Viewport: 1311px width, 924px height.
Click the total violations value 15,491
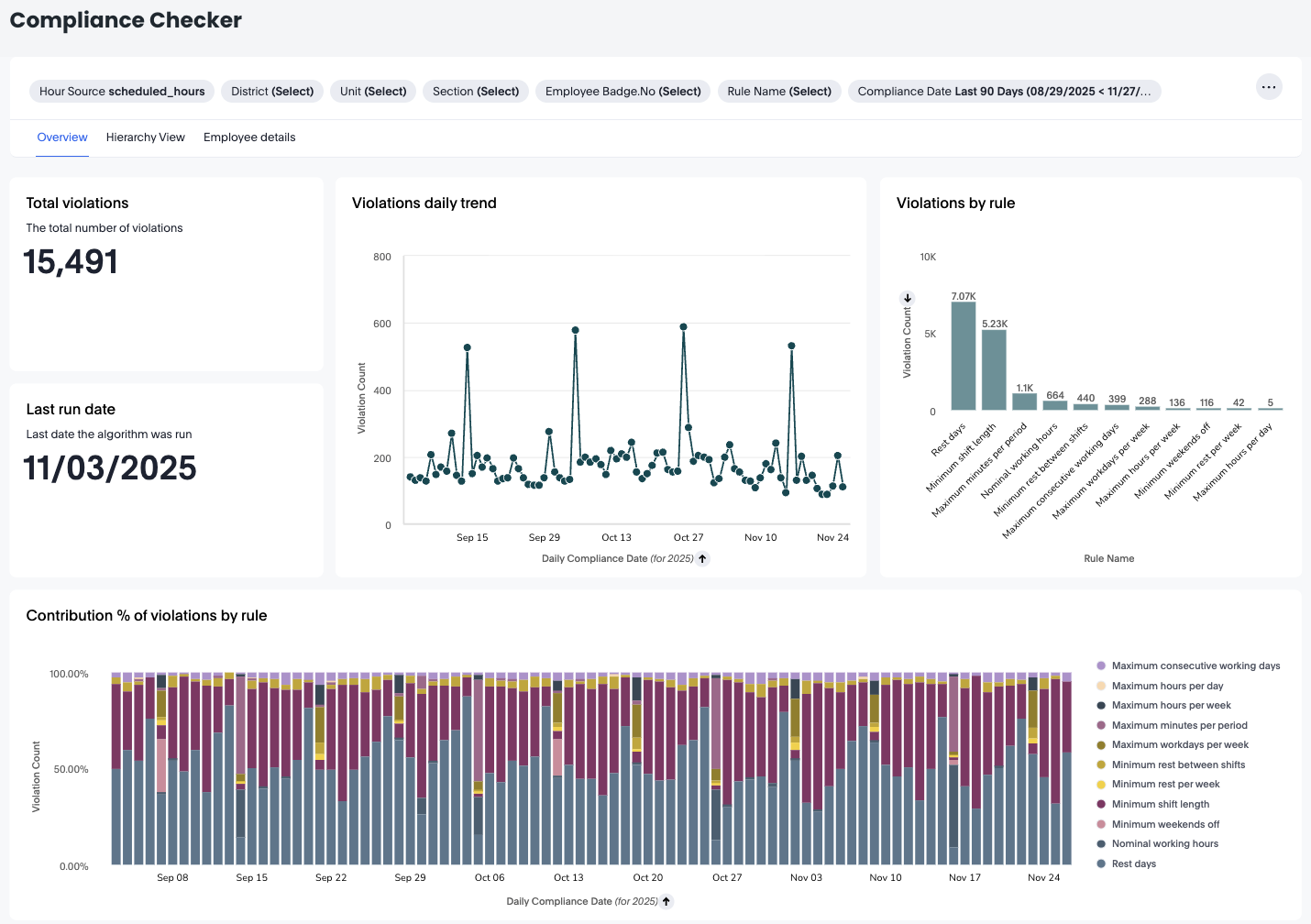click(71, 262)
